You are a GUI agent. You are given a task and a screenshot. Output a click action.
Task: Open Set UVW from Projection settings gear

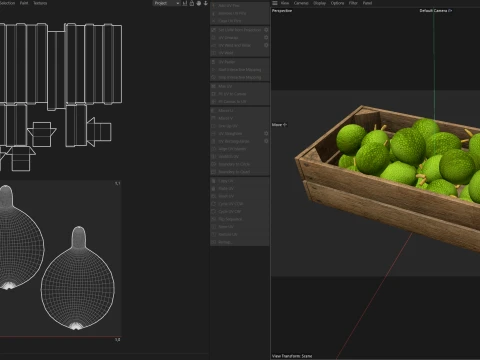(266, 30)
